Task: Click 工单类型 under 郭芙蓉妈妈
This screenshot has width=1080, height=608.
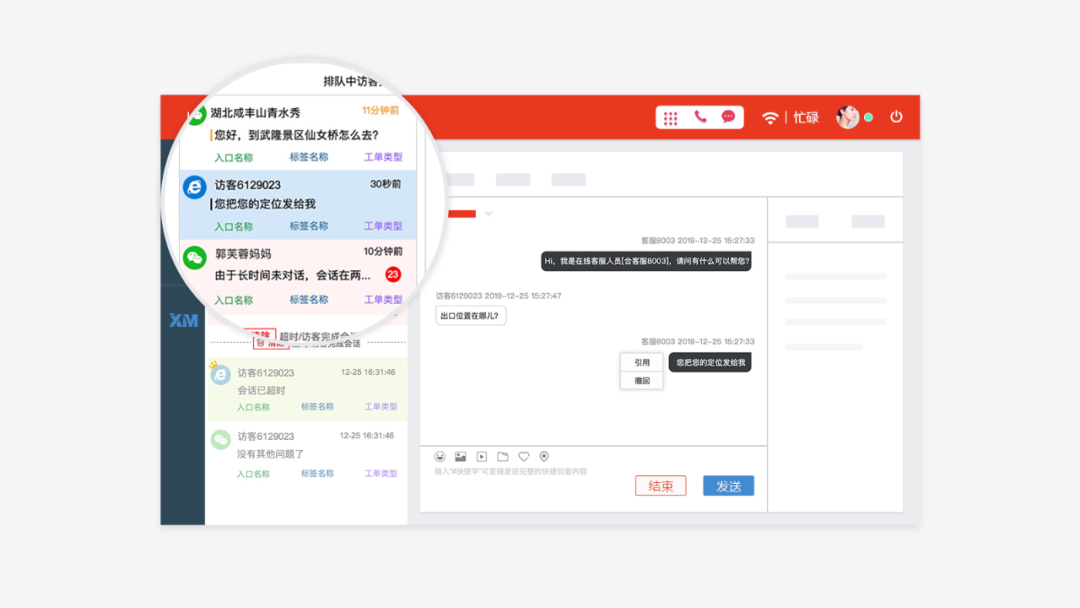Action: (x=383, y=300)
